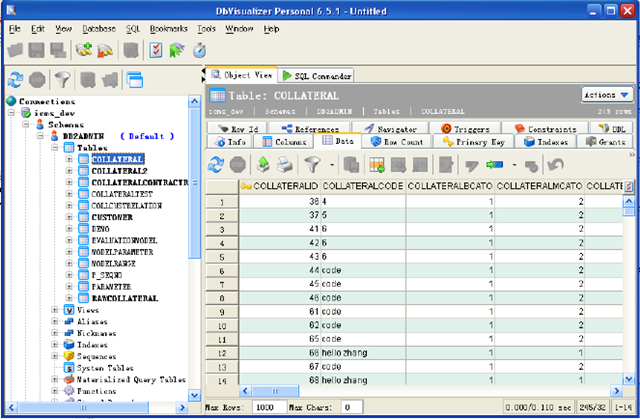Sort by the COLLATERALCODE column header
This screenshot has width=640, height=419.
pos(363,186)
